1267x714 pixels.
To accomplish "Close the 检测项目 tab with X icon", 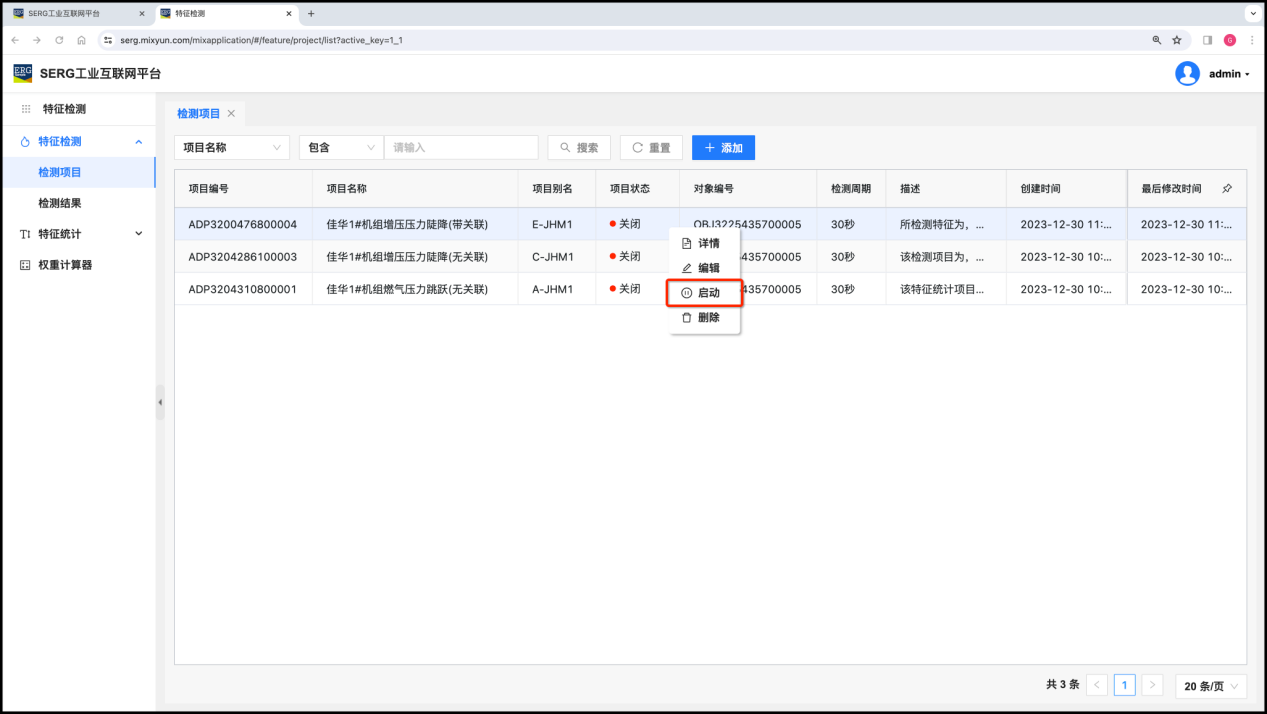I will pyautogui.click(x=231, y=114).
